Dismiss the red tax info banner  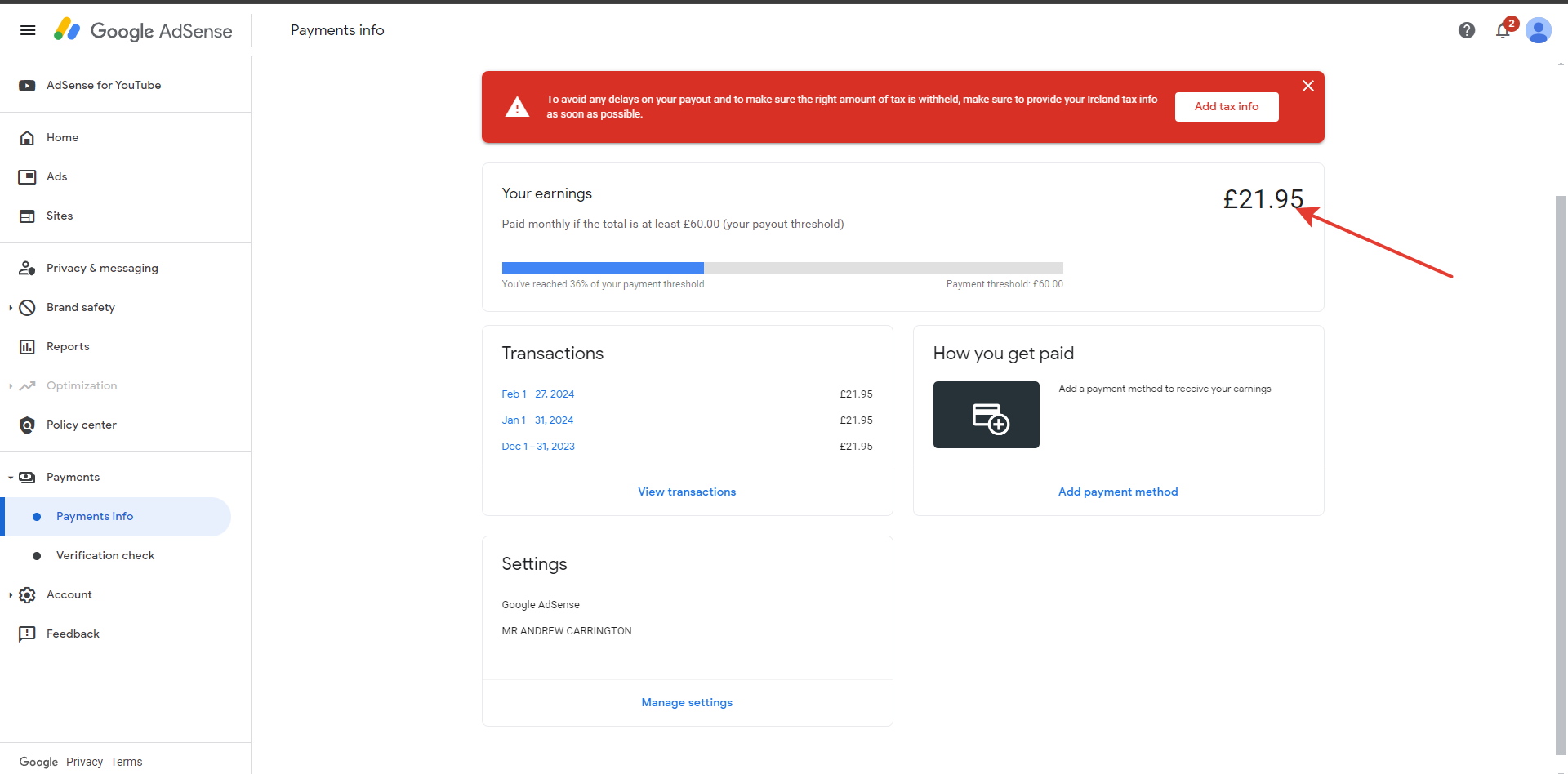[x=1308, y=86]
